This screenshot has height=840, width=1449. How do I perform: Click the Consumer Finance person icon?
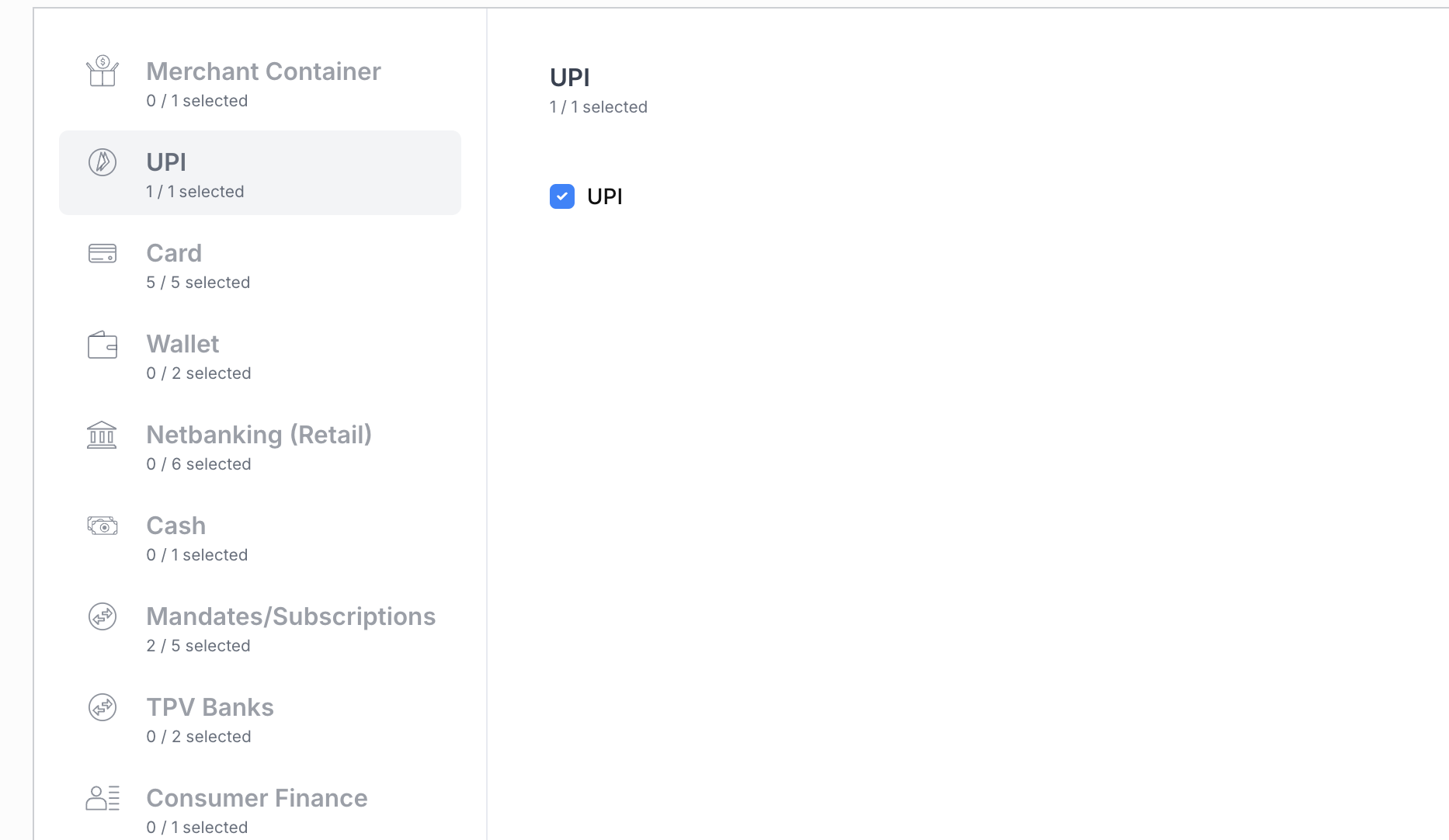pos(102,797)
